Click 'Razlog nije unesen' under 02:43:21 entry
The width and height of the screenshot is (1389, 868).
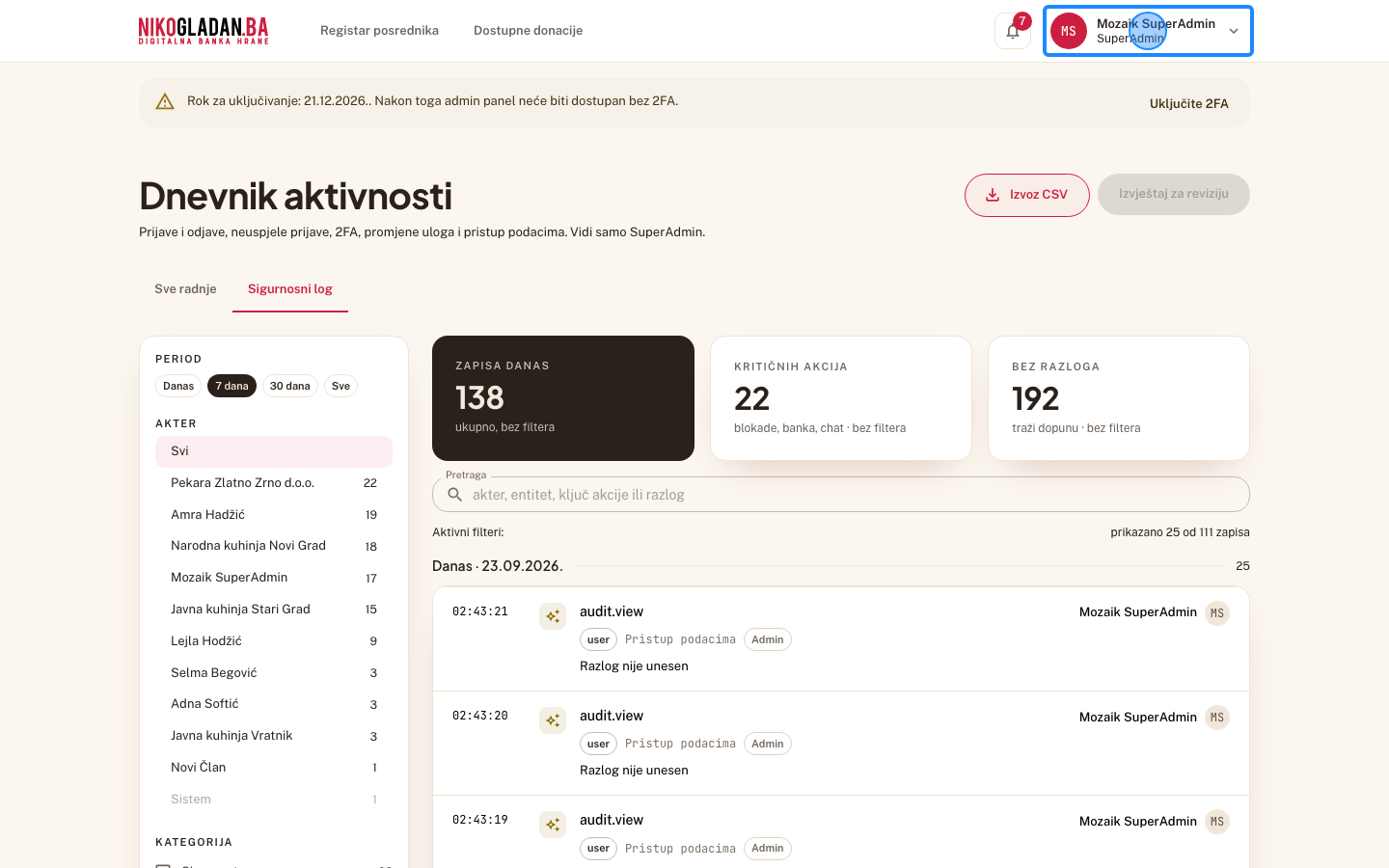pyautogui.click(x=634, y=666)
